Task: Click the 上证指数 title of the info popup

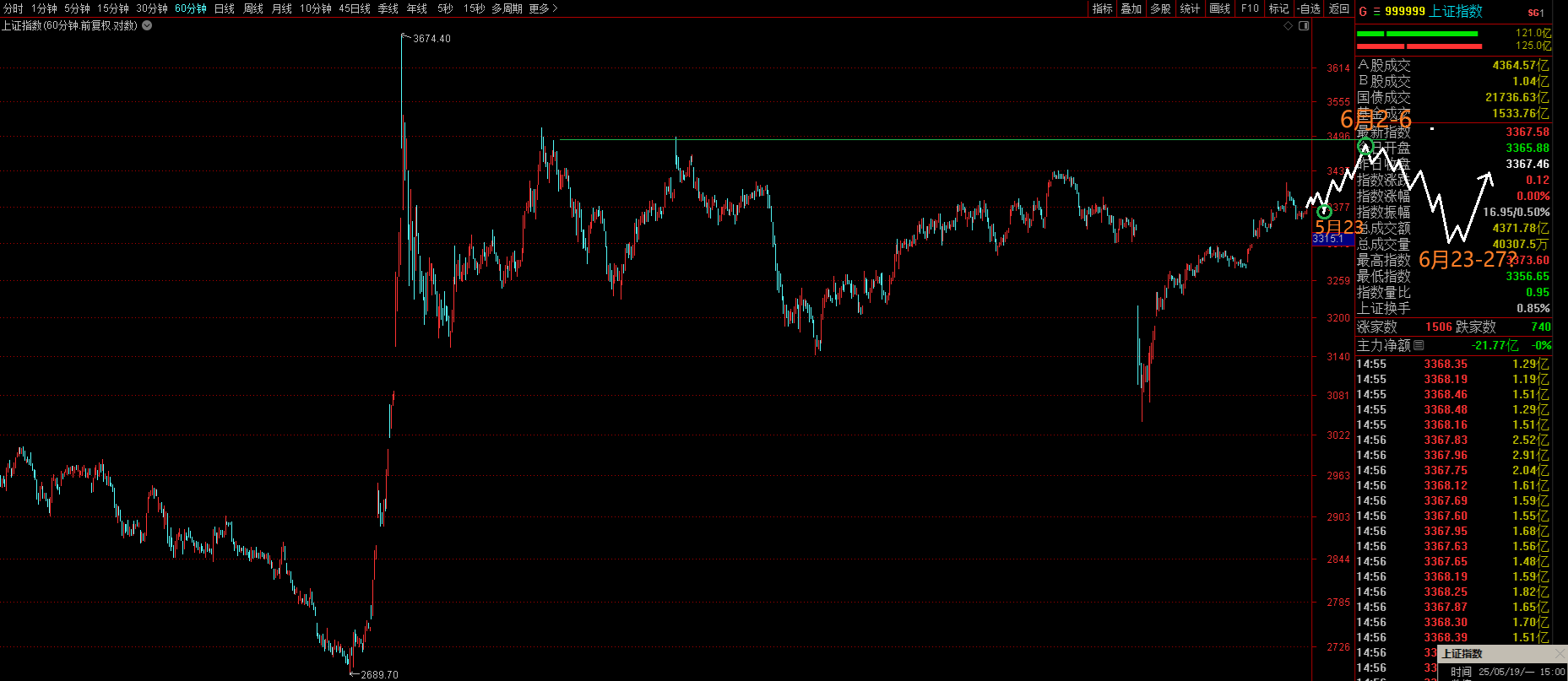Action: (1462, 654)
